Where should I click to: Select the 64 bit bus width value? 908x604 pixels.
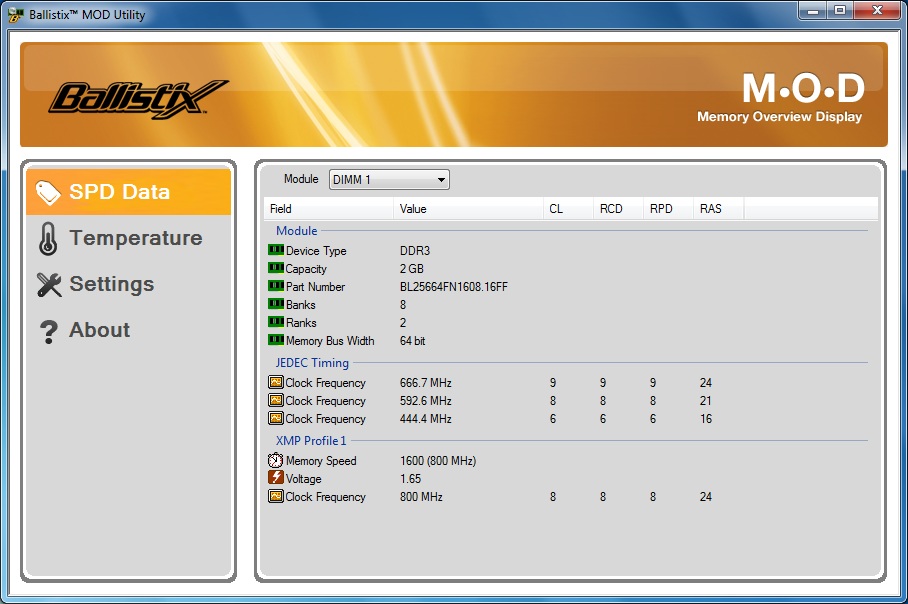point(412,341)
